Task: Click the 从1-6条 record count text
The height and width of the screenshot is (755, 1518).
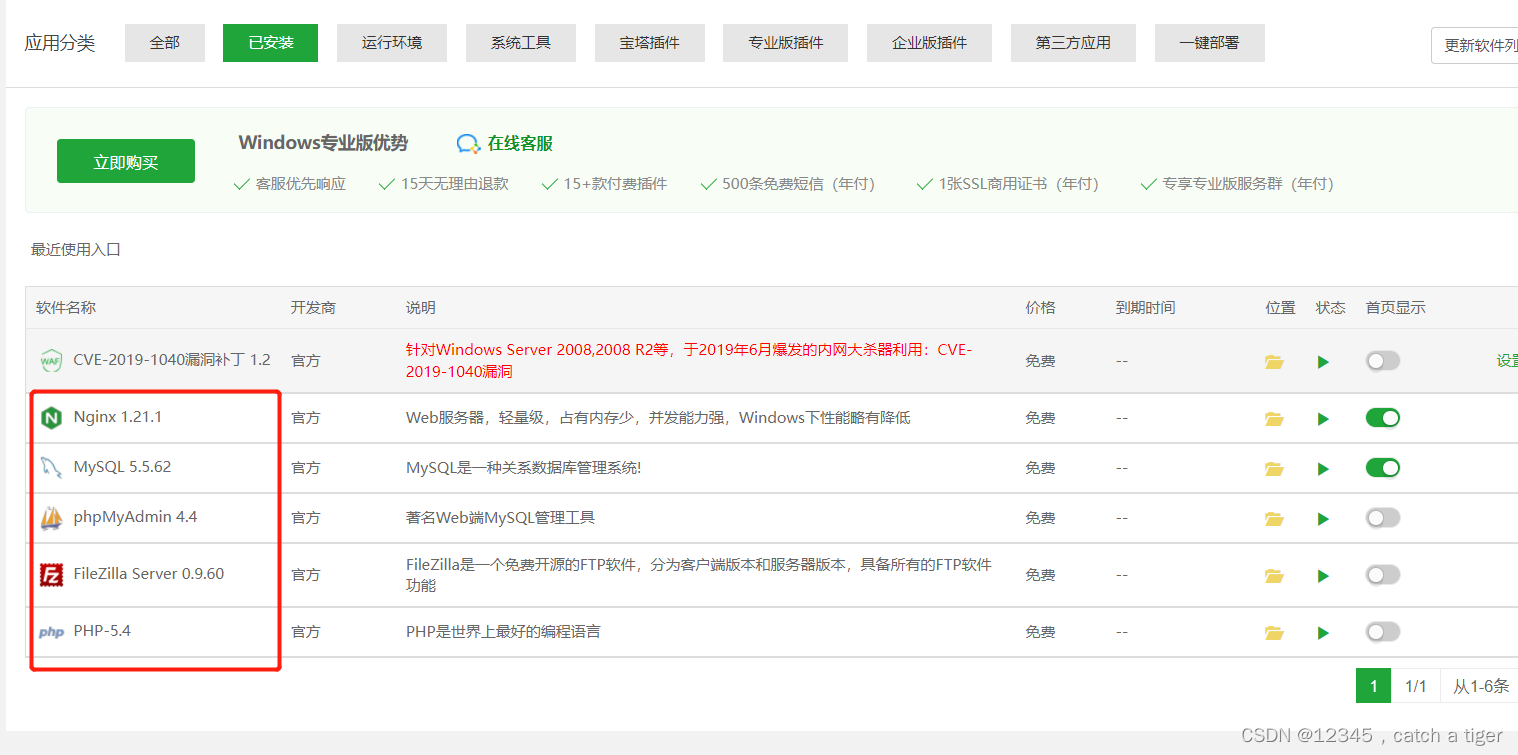Action: (x=1481, y=686)
